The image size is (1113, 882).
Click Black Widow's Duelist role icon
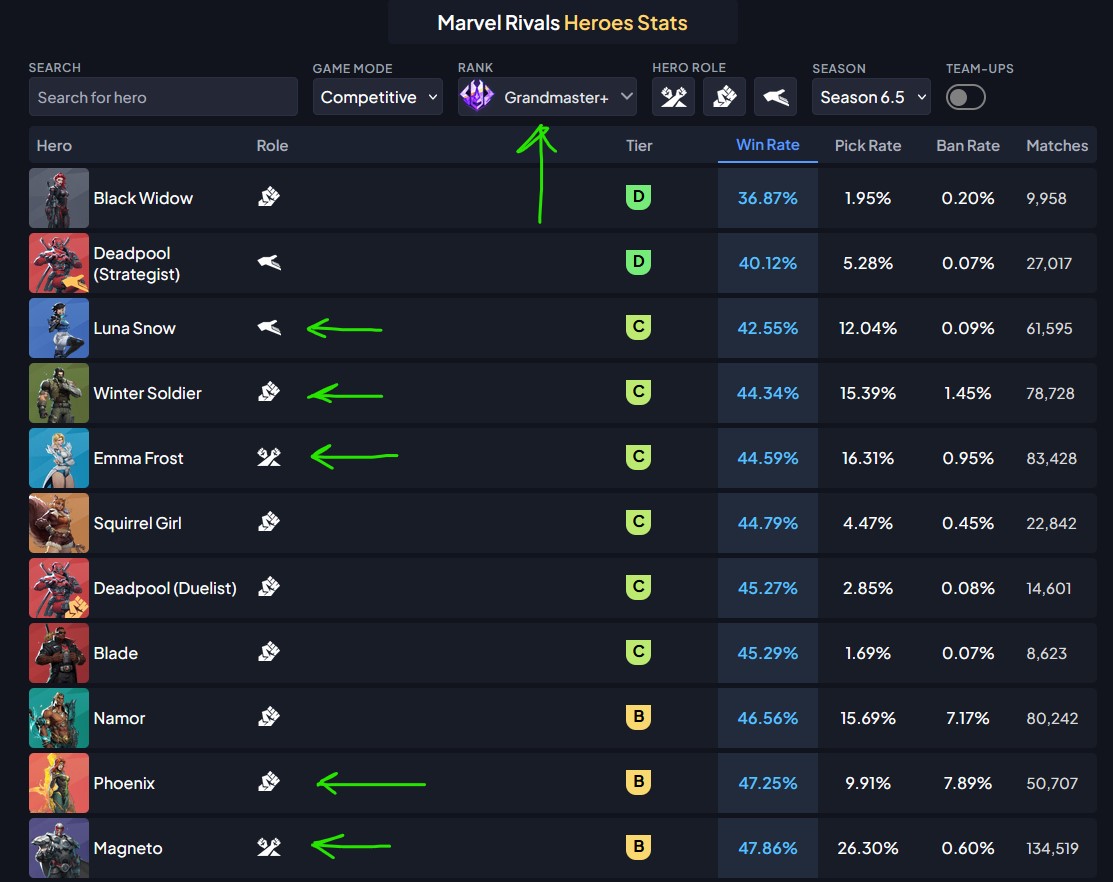click(x=269, y=197)
